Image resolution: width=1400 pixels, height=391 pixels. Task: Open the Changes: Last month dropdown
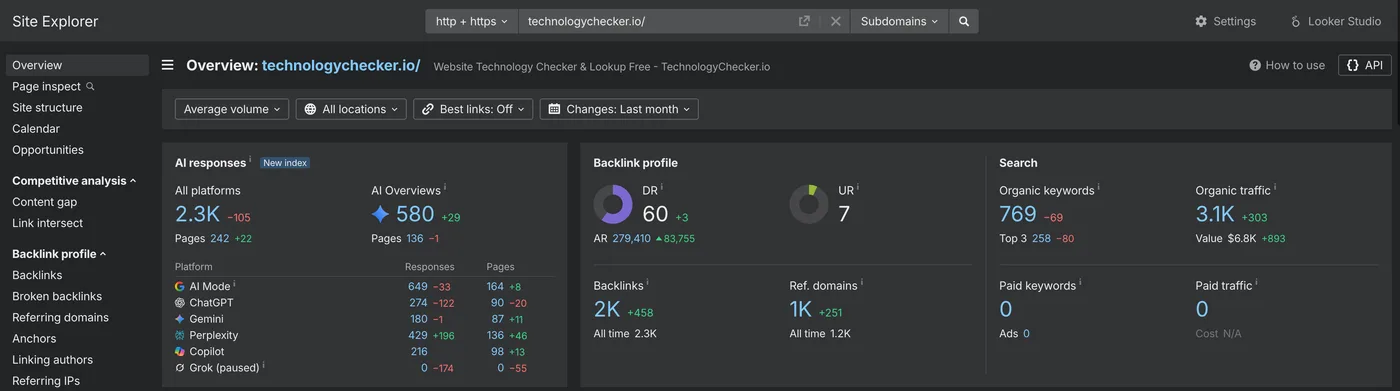[x=619, y=109]
